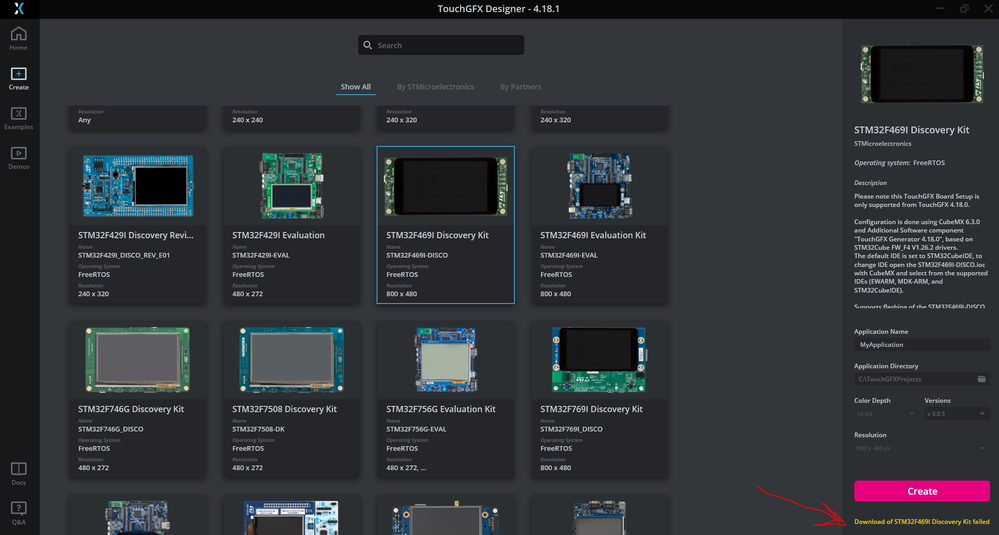Click the STM32F756G Evaluation Kit title
This screenshot has width=999, height=535.
coord(441,409)
